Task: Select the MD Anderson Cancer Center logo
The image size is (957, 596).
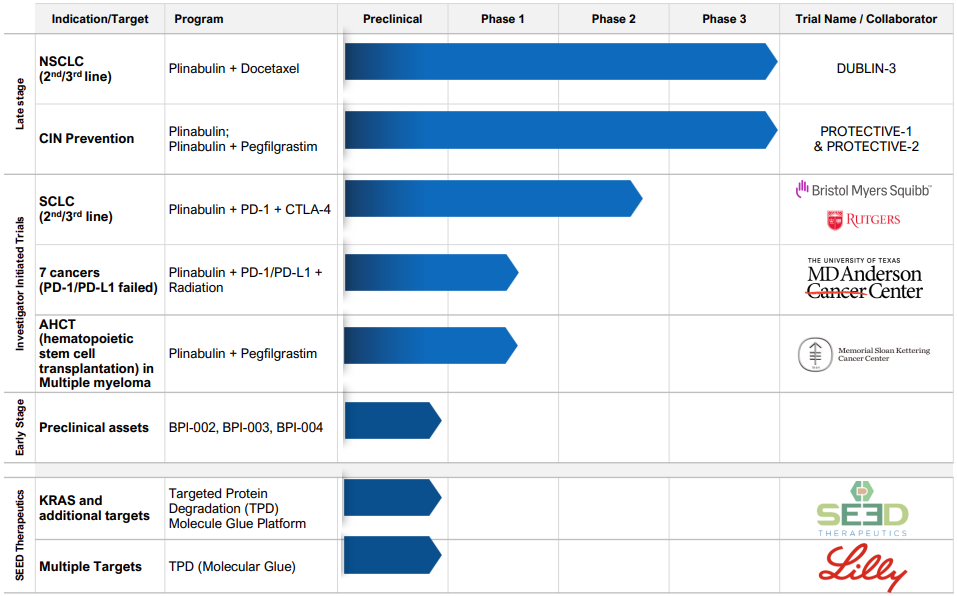Action: (864, 279)
